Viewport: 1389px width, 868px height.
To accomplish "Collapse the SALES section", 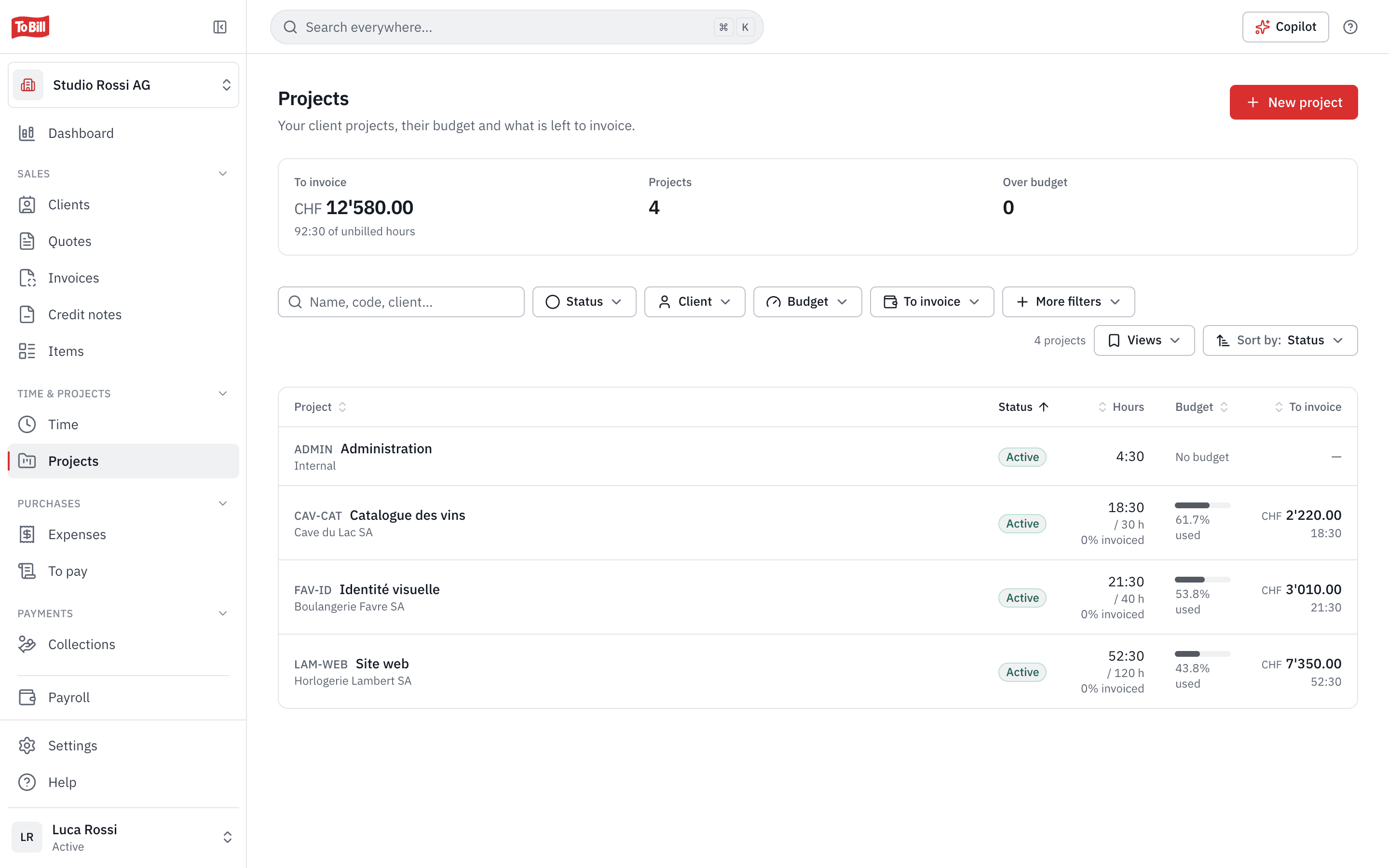I will 223,174.
